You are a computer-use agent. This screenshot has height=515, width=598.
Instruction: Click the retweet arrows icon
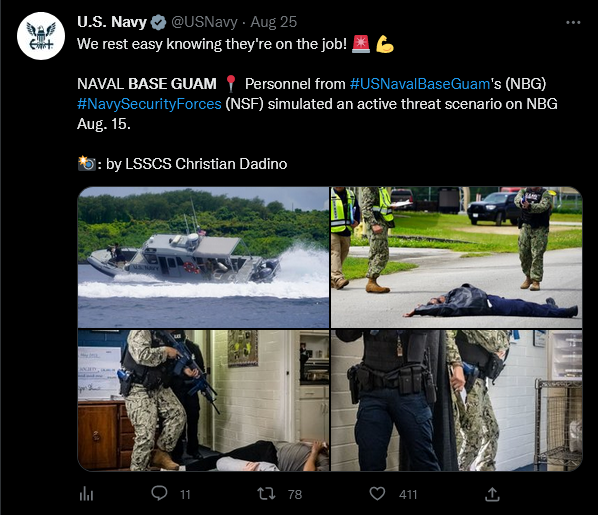pos(266,494)
